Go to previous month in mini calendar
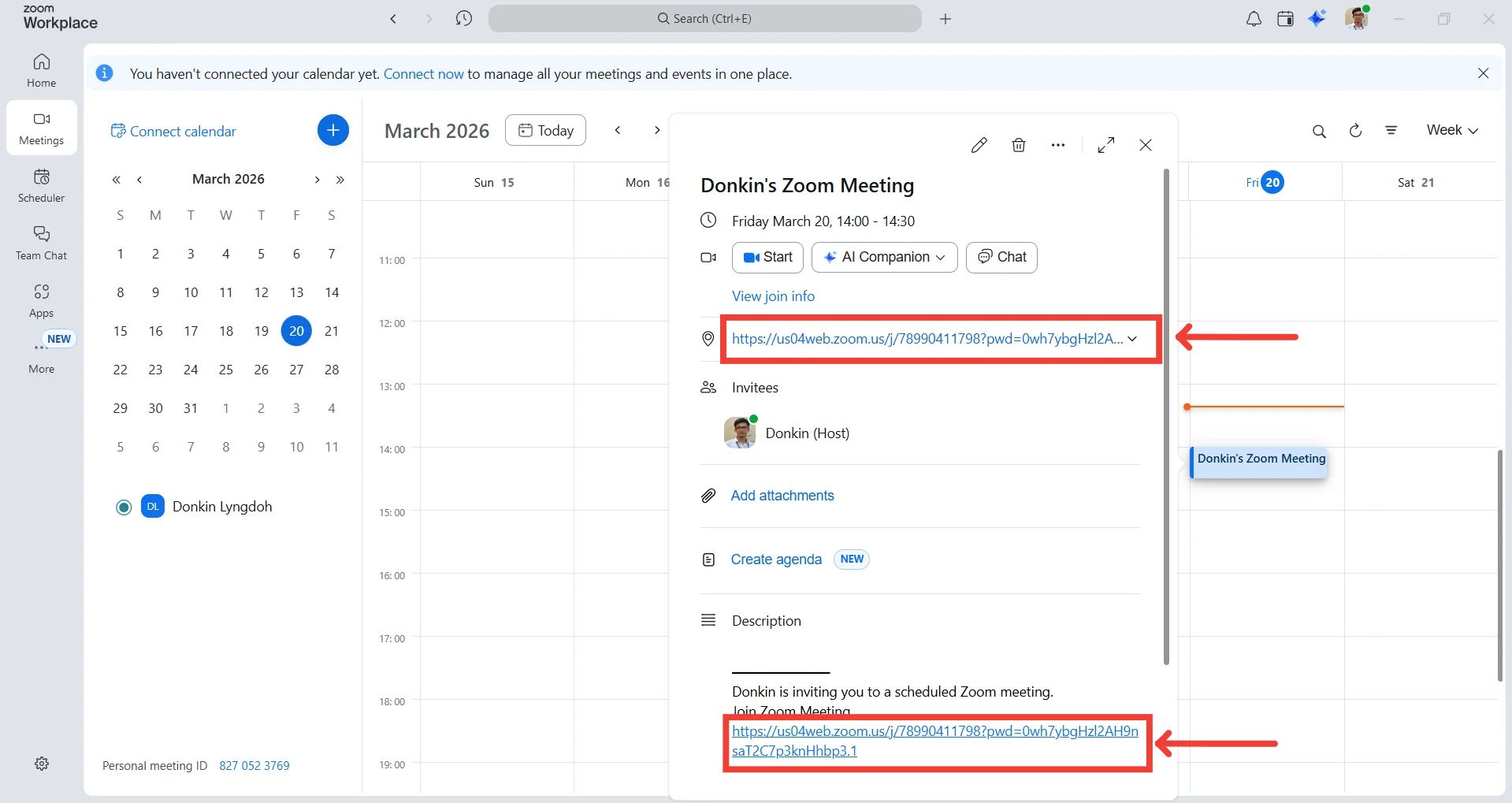This screenshot has width=1512, height=803. click(x=139, y=180)
